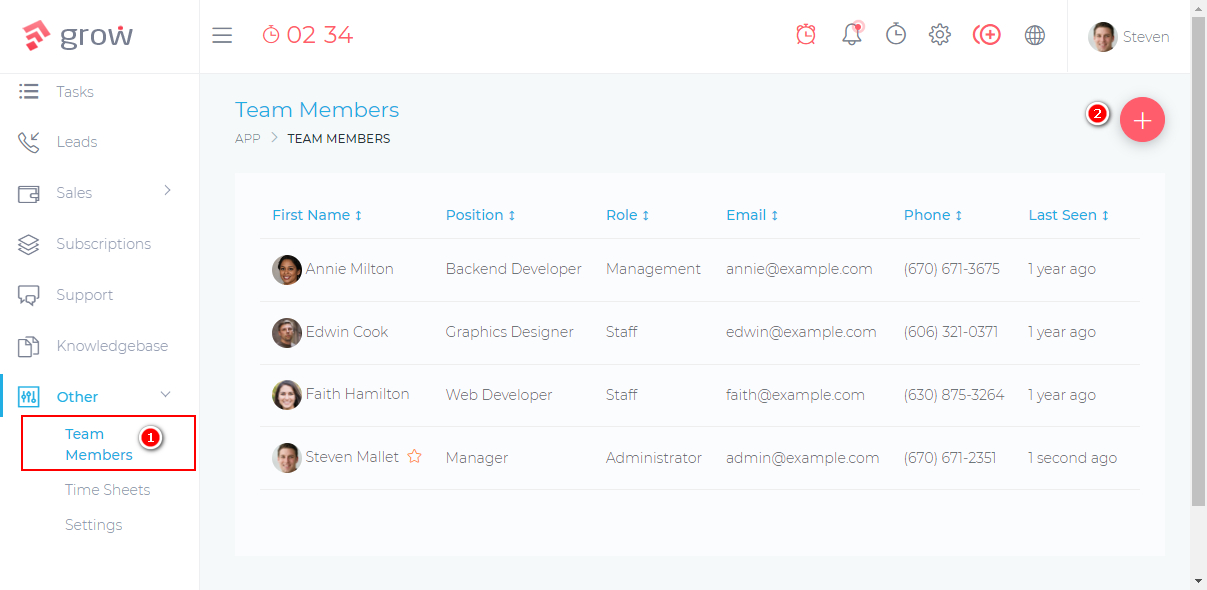Click Edwin Cook's avatar thumbnail
Screen dimensions: 1207x590
[x=287, y=332]
